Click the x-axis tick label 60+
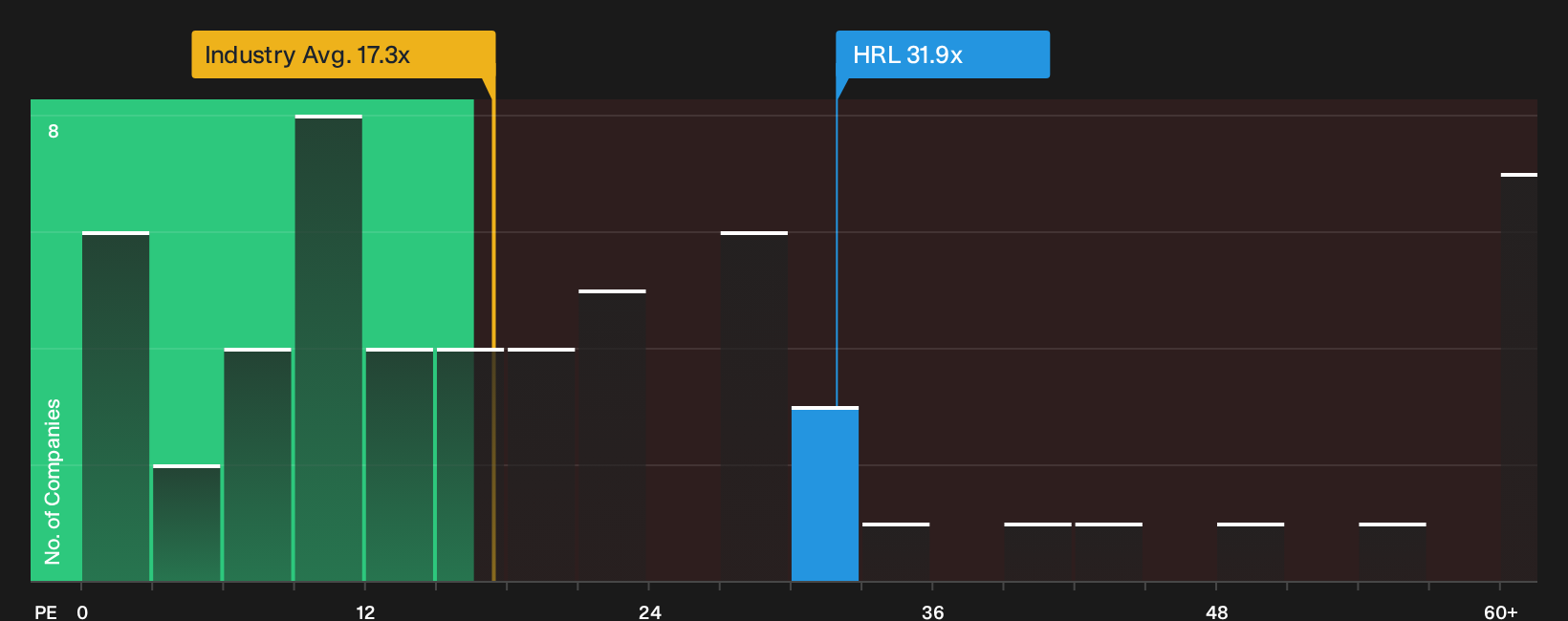This screenshot has height=621, width=1568. 1501,611
